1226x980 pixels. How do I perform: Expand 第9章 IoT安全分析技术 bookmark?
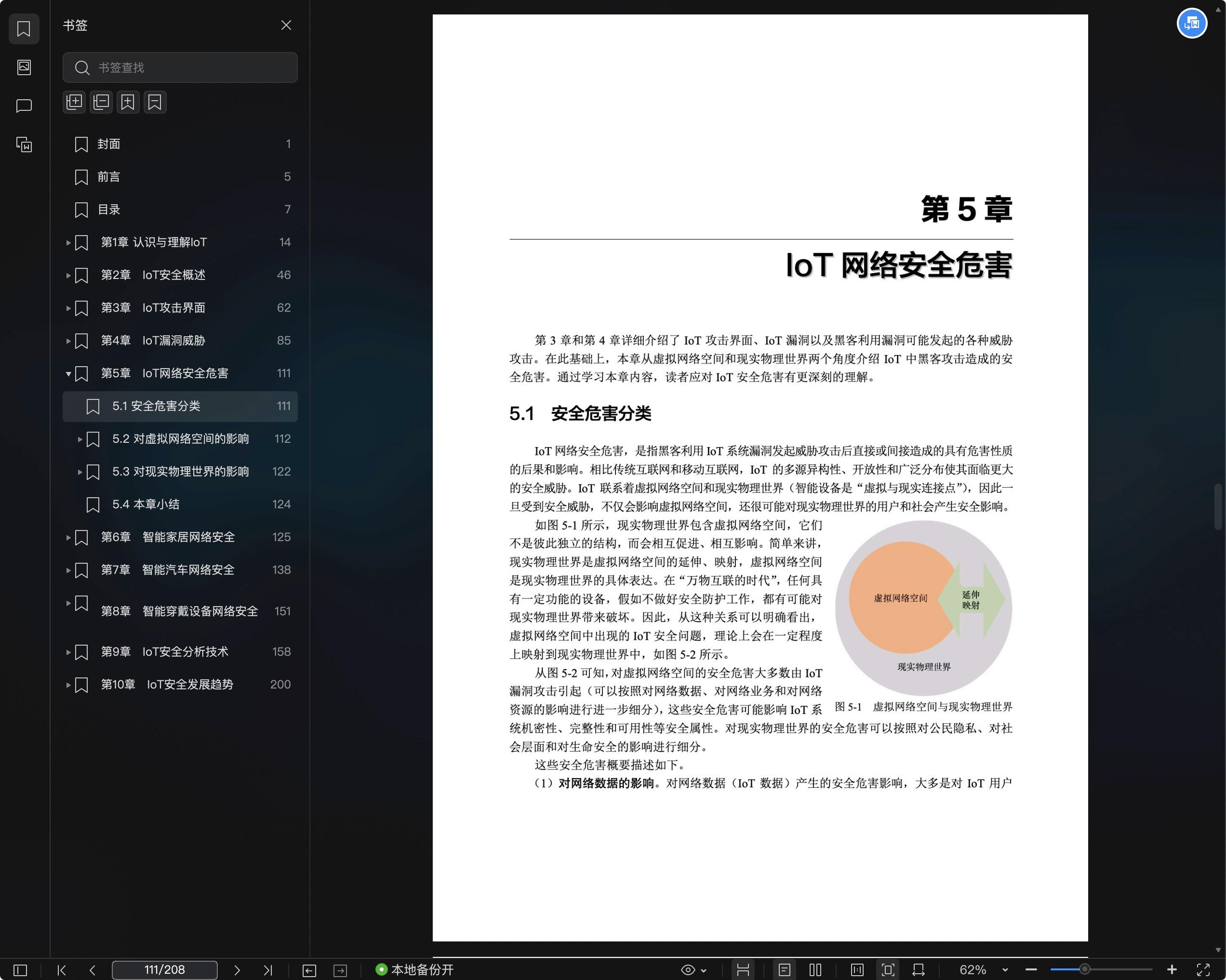click(68, 652)
